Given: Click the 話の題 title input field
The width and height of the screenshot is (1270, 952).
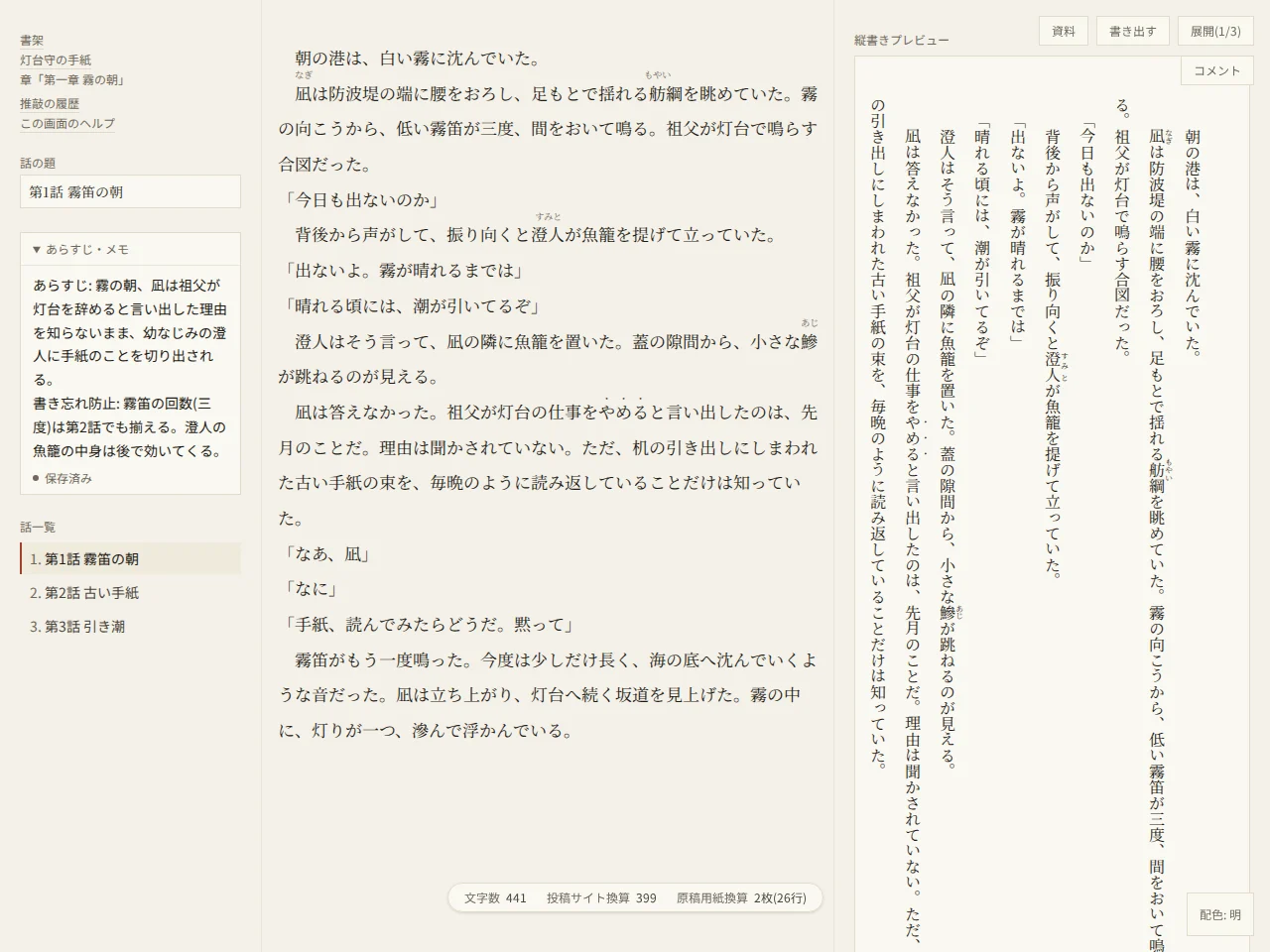Looking at the screenshot, I should [130, 192].
